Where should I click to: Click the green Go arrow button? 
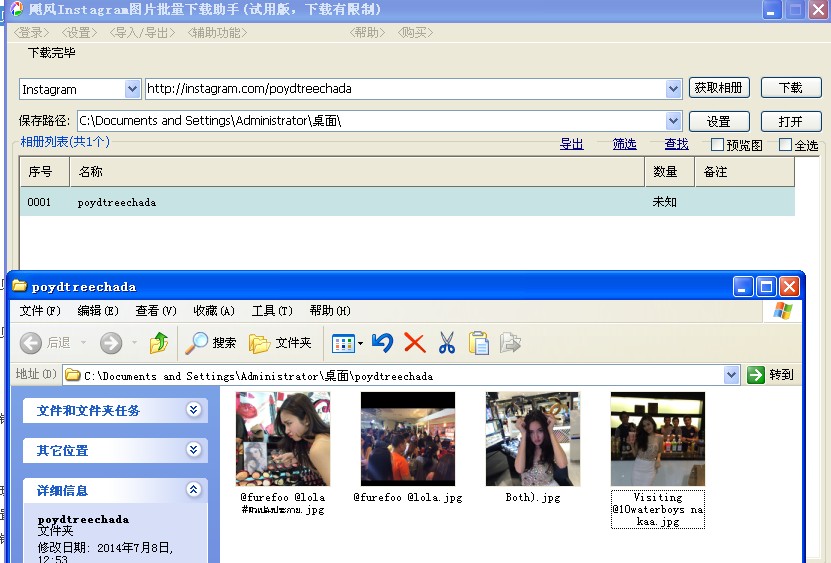[756, 375]
